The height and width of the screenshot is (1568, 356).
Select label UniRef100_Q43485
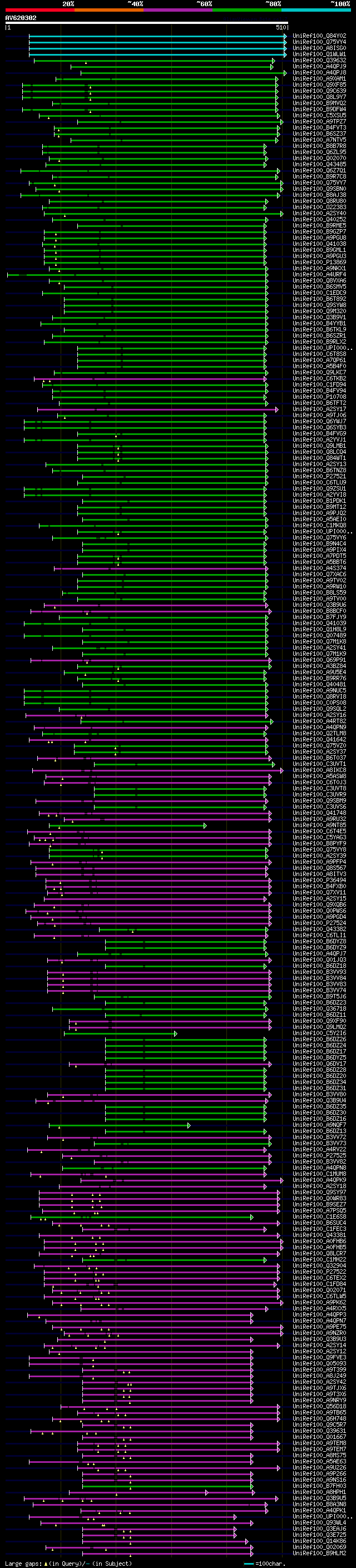click(x=319, y=164)
